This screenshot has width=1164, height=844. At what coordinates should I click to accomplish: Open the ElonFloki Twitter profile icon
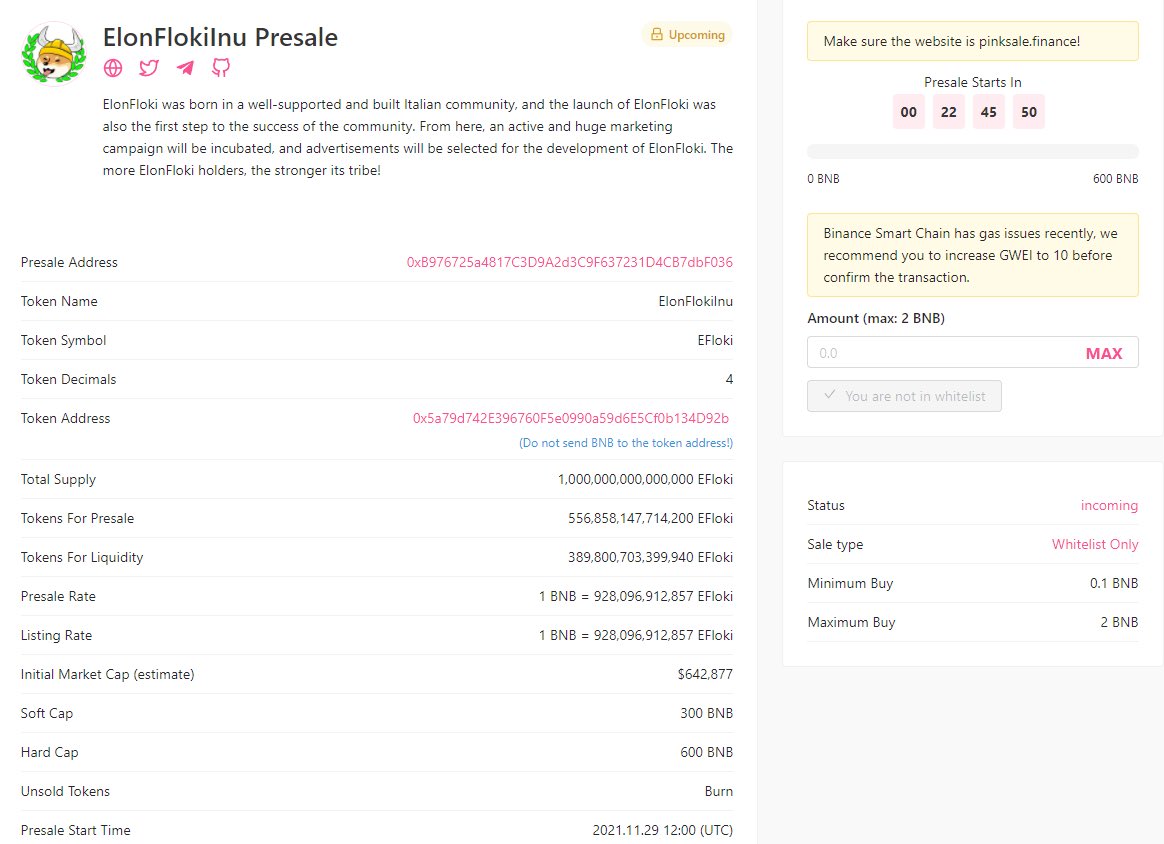pos(148,68)
